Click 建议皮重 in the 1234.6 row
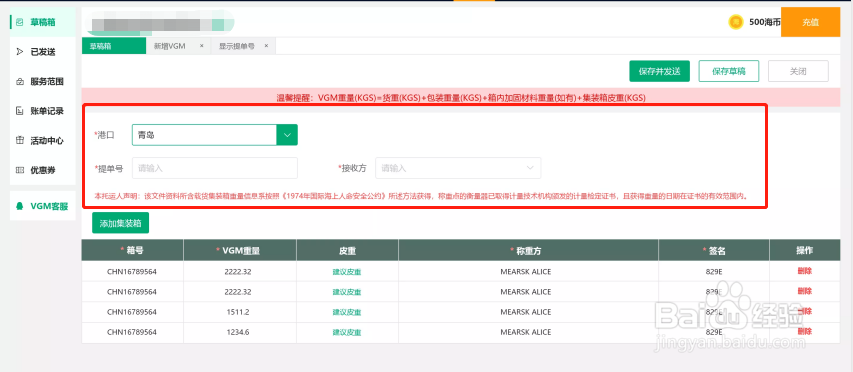The image size is (853, 372). pyautogui.click(x=347, y=332)
